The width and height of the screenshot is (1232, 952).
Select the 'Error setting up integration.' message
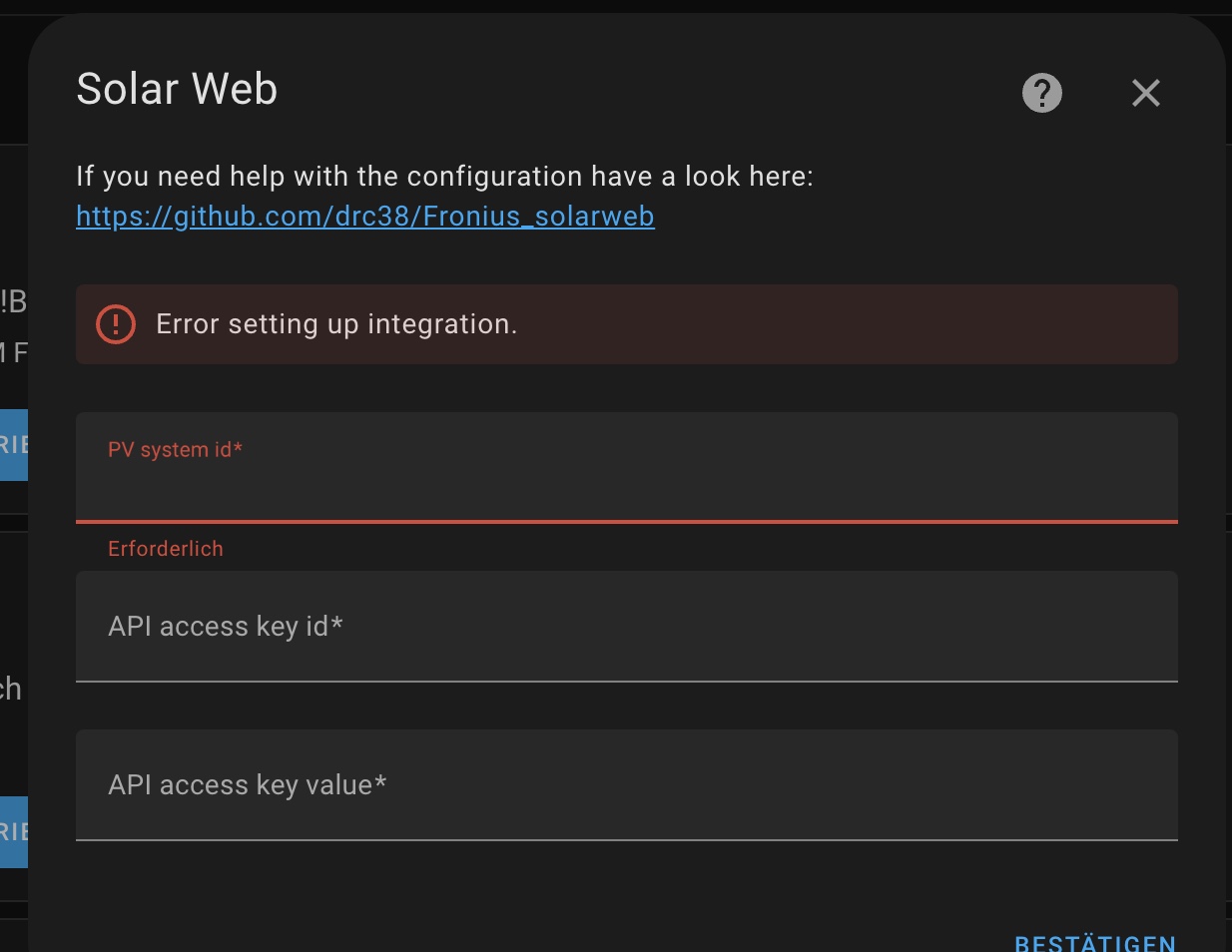(x=336, y=324)
